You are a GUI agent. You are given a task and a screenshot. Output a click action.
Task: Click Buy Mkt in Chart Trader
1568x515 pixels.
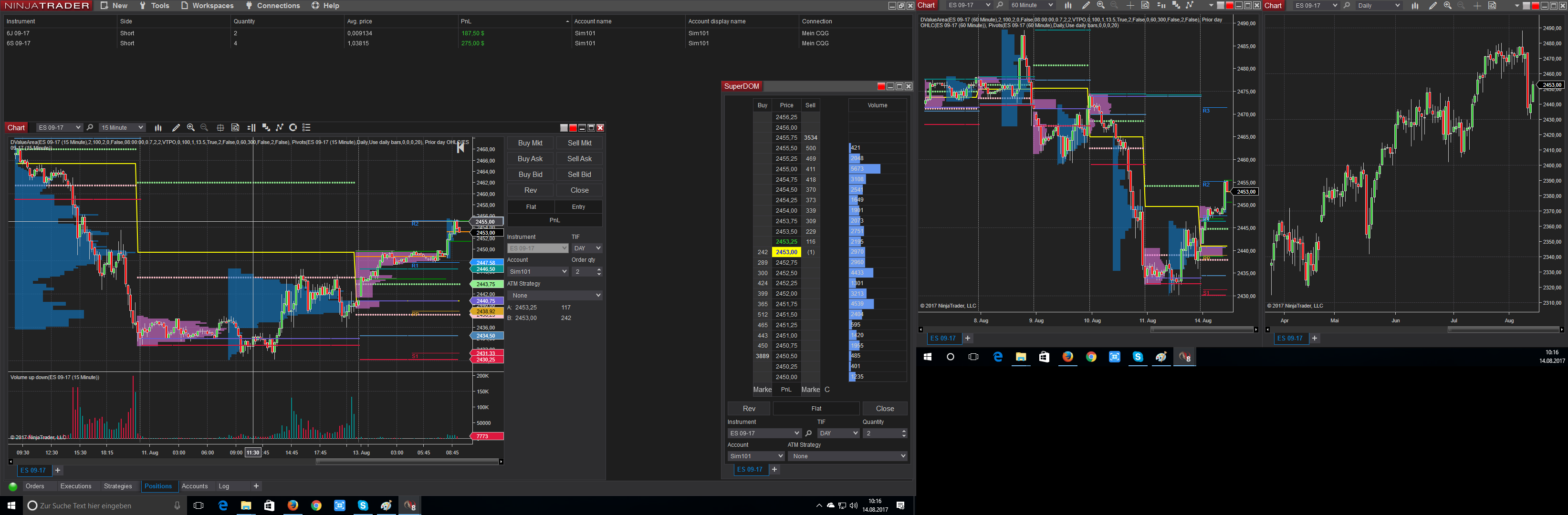coord(530,143)
